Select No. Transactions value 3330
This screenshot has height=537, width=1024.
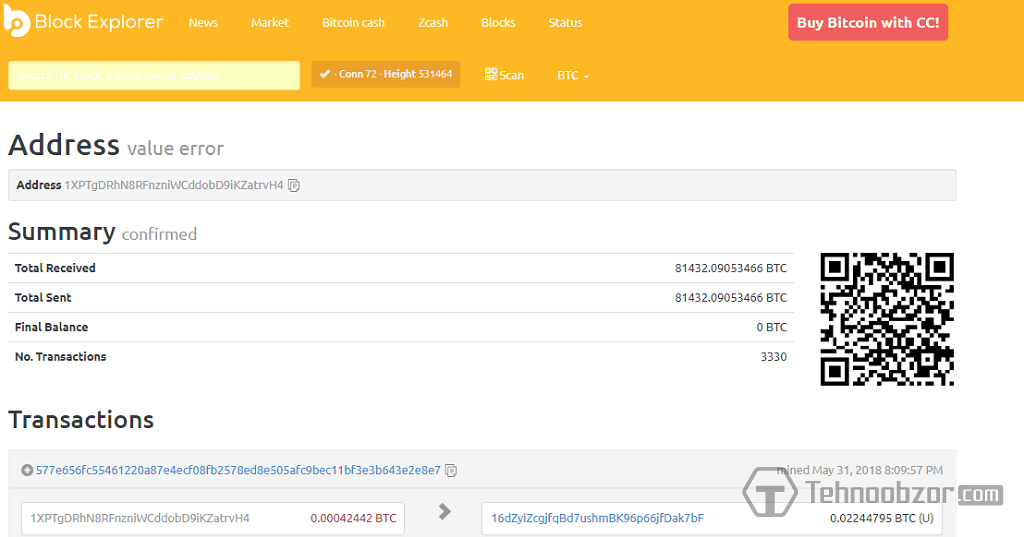tap(773, 357)
